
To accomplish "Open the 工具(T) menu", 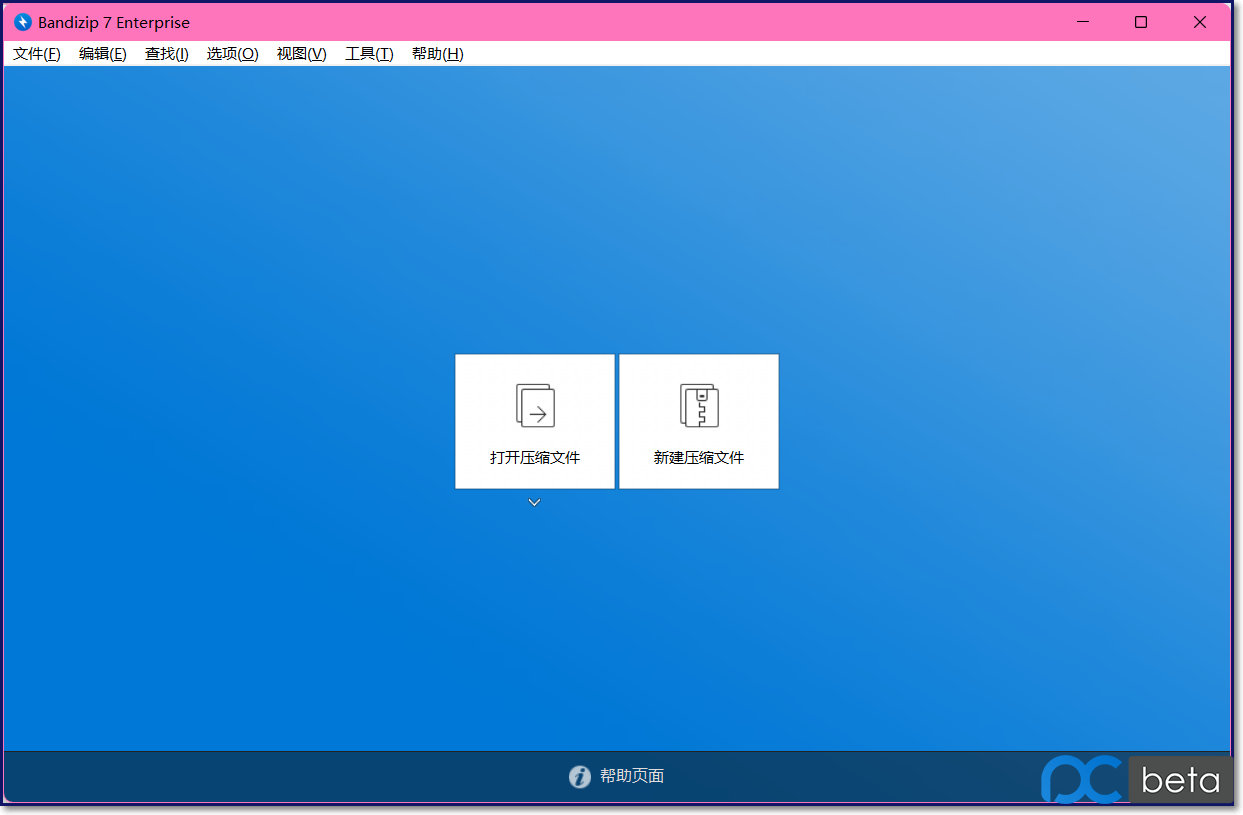I will pos(370,54).
